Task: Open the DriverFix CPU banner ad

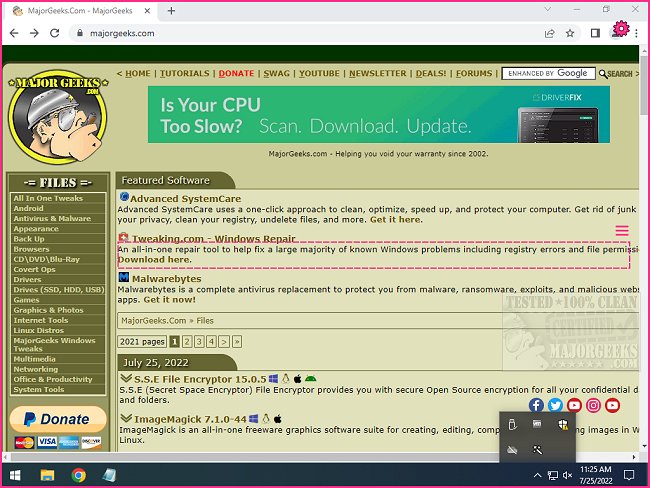Action: pos(378,114)
